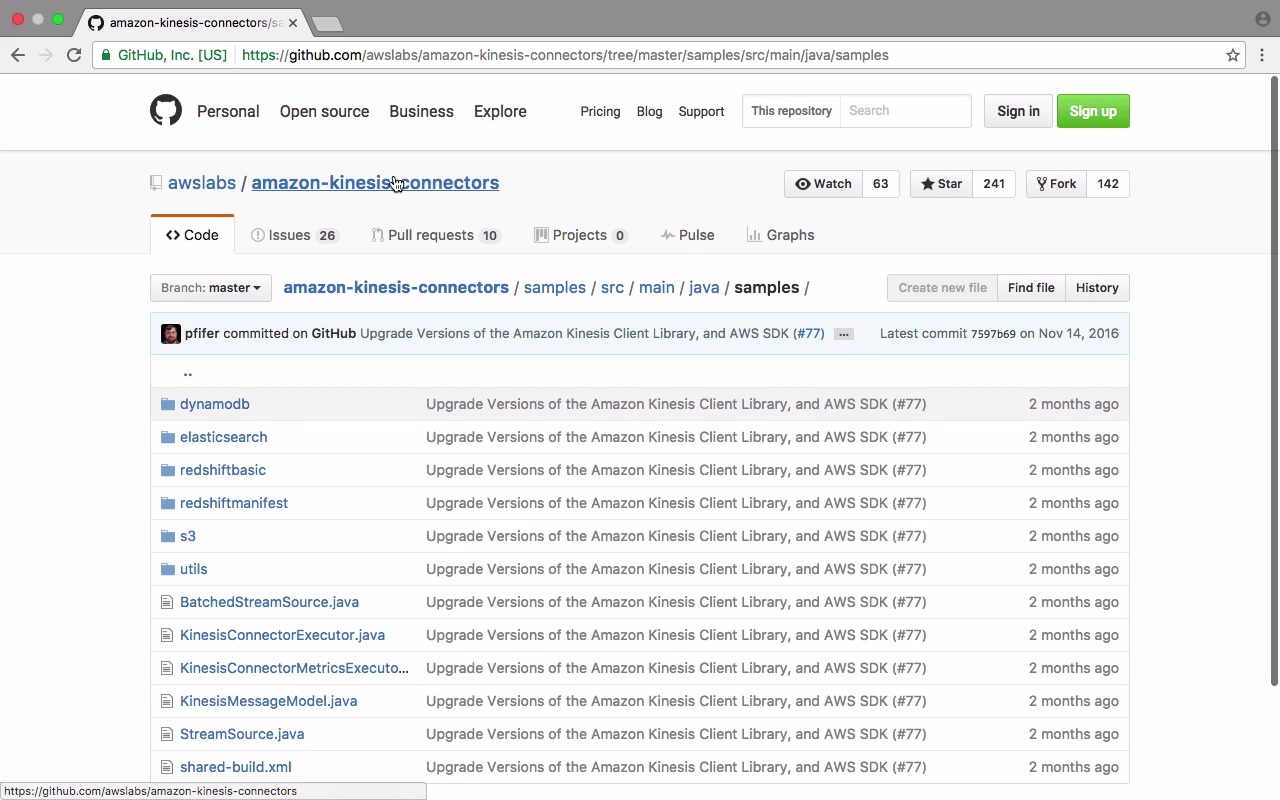The image size is (1280, 800).
Task: Click the page vertical scrollbar
Action: (1274, 380)
